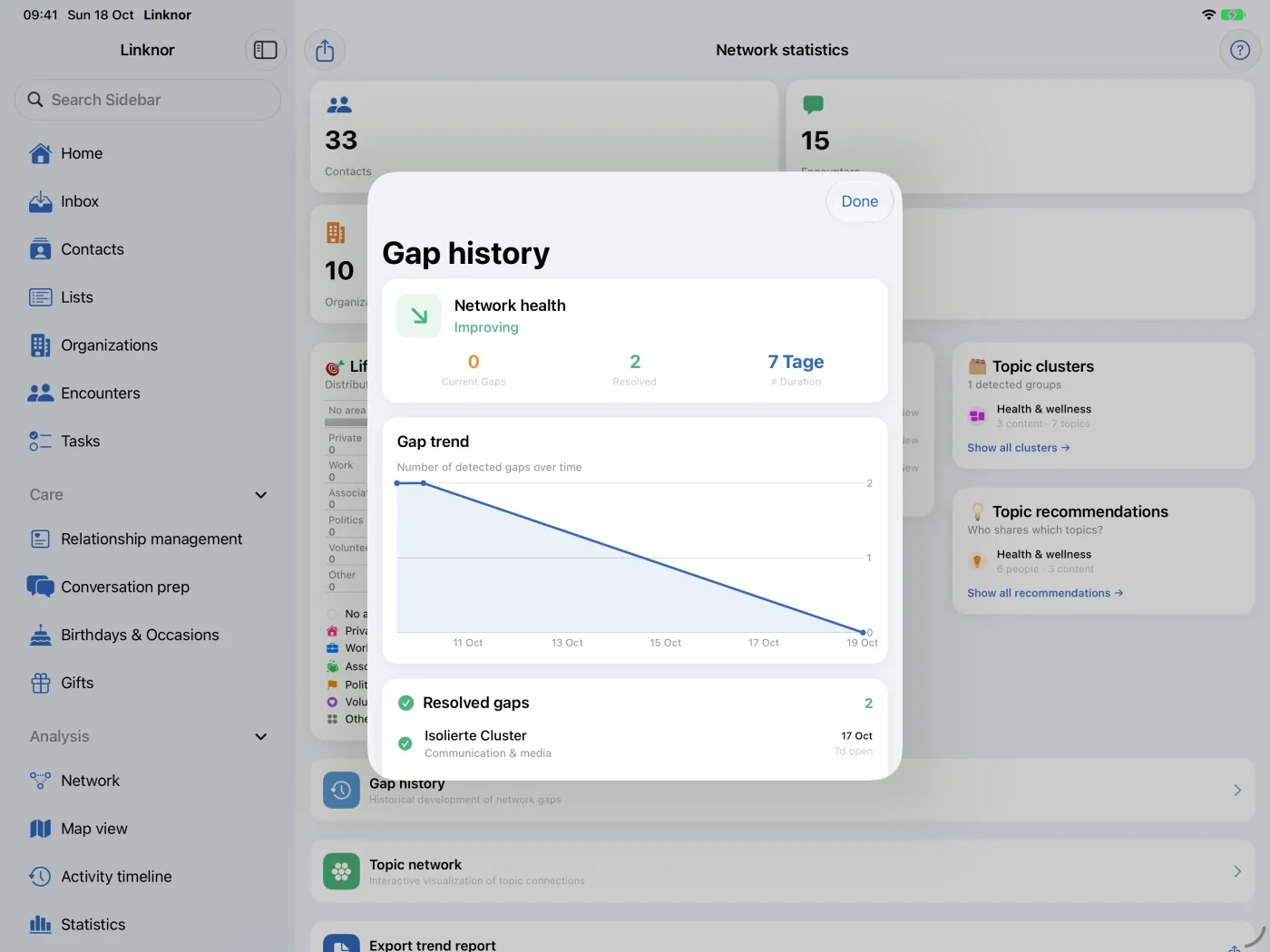This screenshot has height=952, width=1270.
Task: Follow the Show all clusters link
Action: [1019, 448]
